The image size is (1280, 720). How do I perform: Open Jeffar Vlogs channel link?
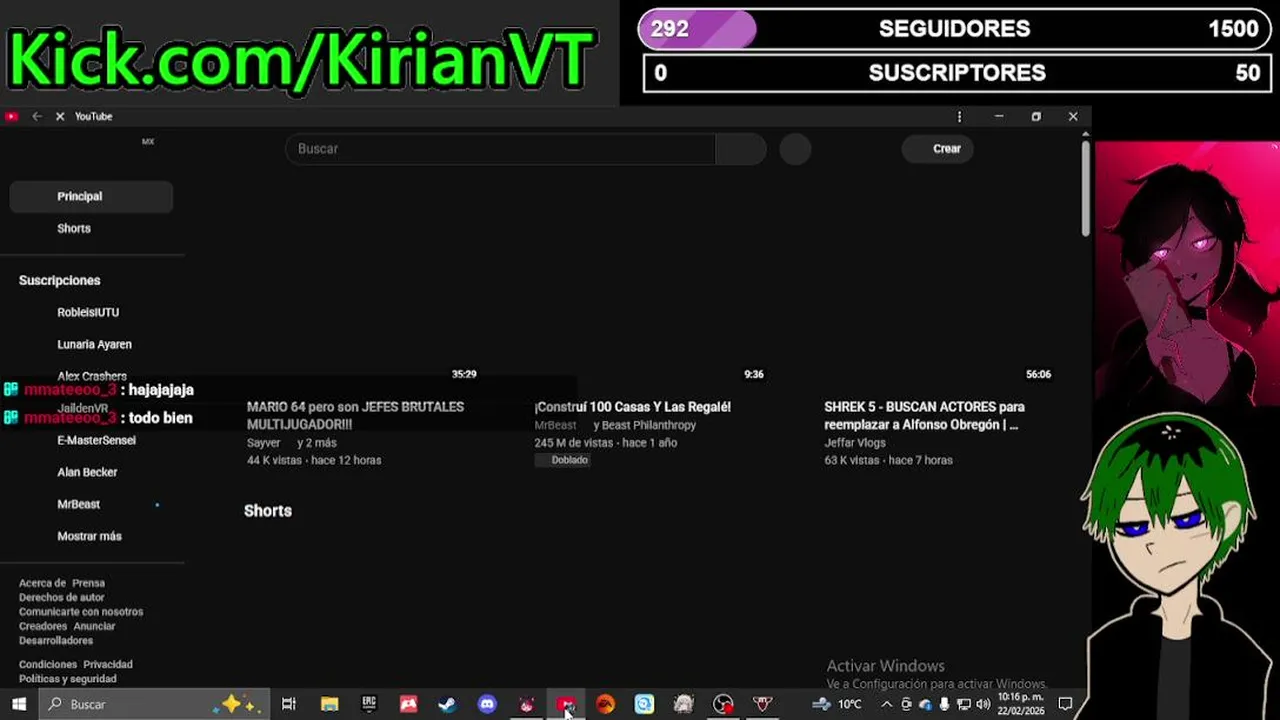[855, 443]
